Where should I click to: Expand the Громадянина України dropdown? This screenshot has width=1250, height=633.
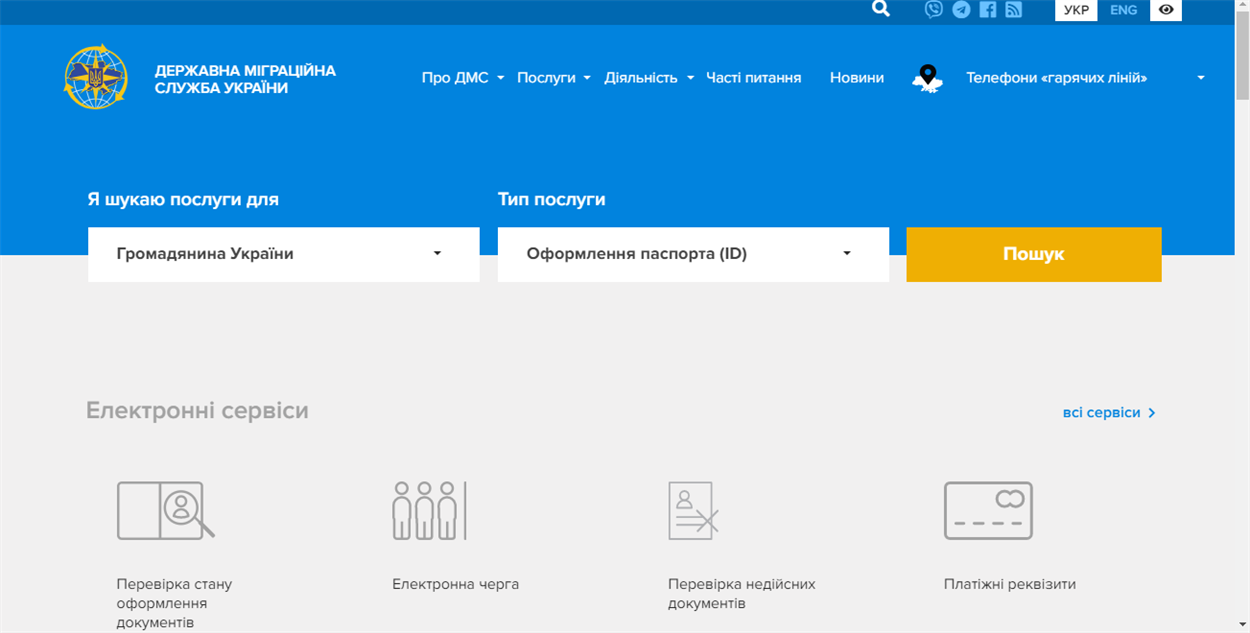[x=284, y=254]
